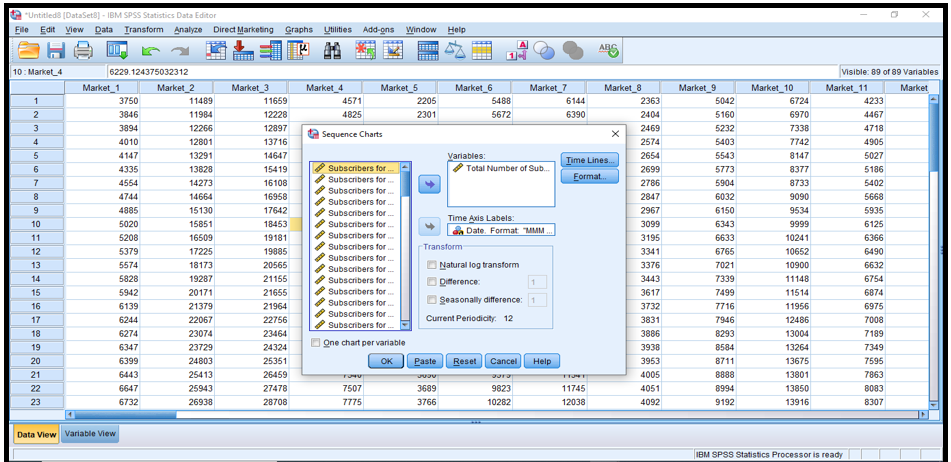951x462 pixels.
Task: Click the Difference order value field
Action: point(536,282)
